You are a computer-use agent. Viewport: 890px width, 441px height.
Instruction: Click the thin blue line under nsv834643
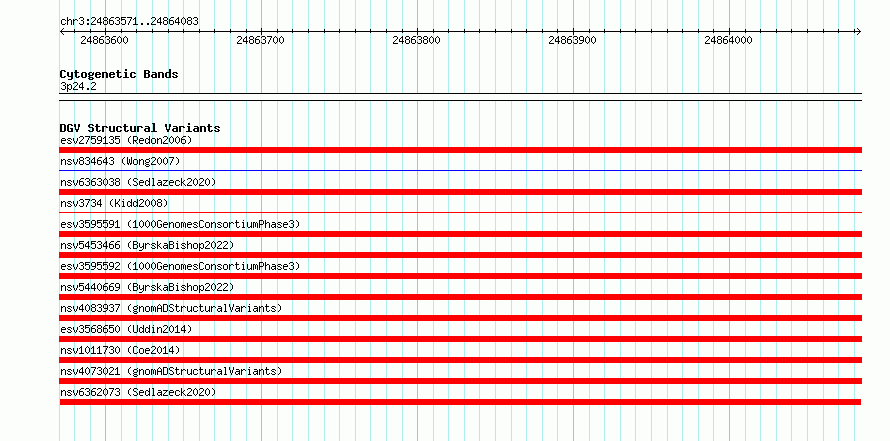[460, 170]
